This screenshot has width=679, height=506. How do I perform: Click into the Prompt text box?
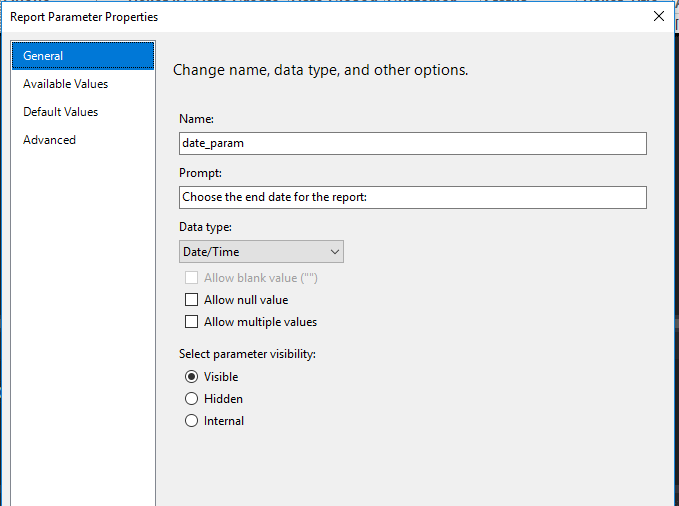(412, 197)
